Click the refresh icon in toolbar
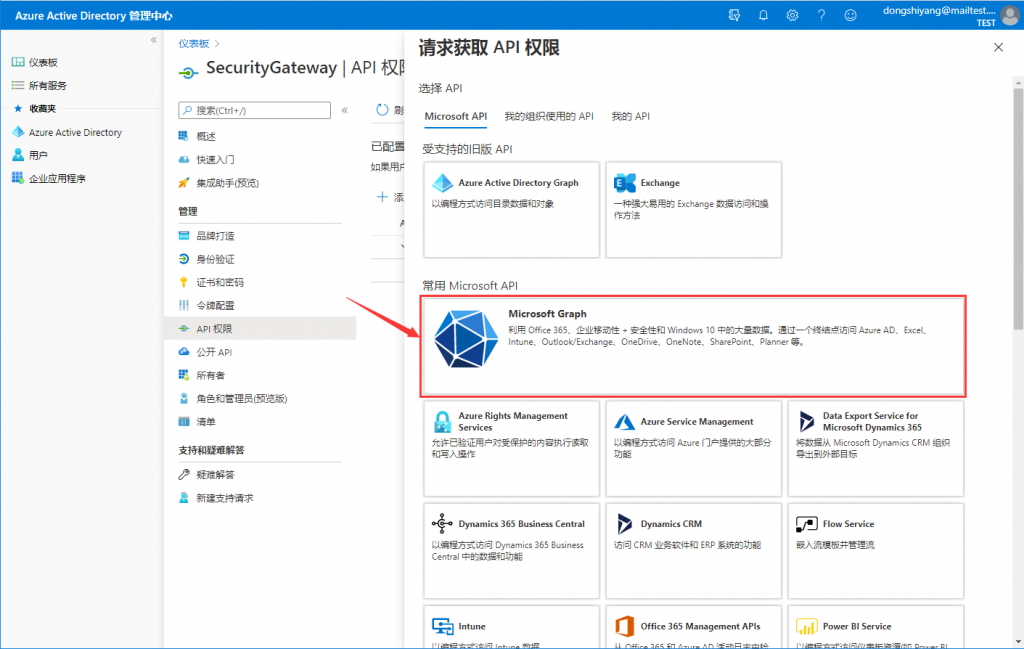1024x649 pixels. (x=382, y=110)
